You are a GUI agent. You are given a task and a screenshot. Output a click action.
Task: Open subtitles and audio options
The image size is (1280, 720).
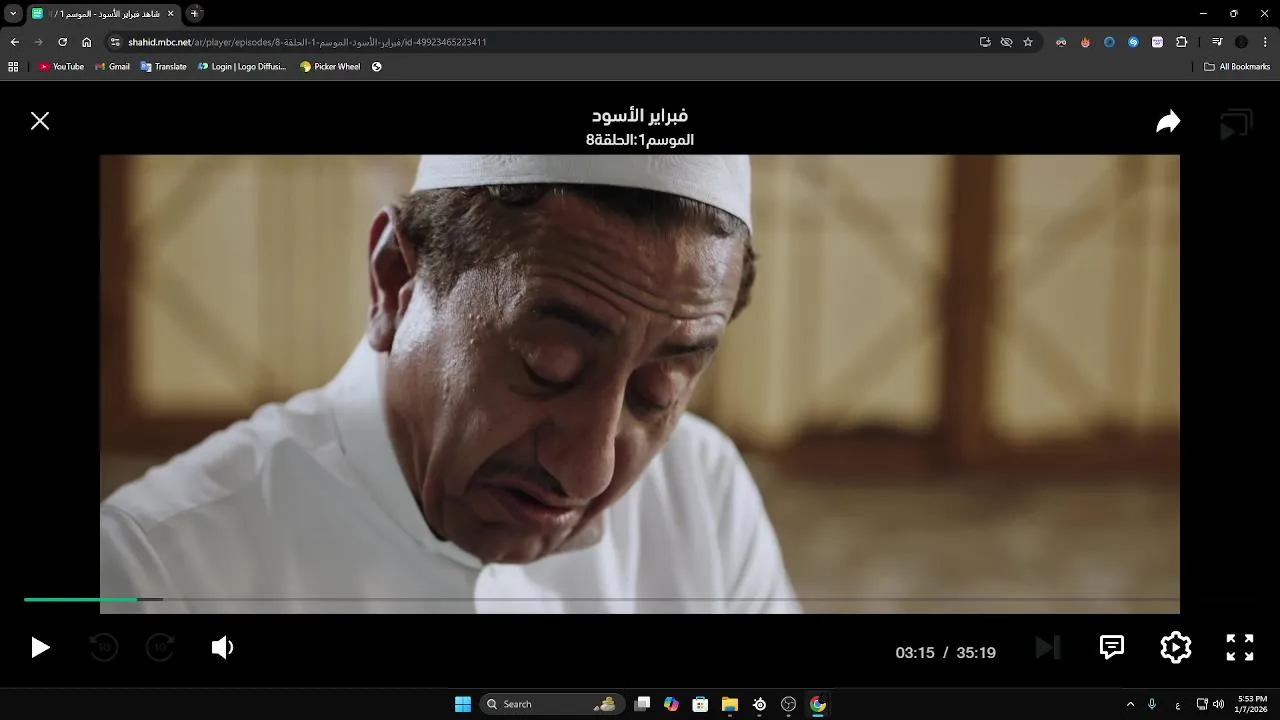tap(1112, 647)
